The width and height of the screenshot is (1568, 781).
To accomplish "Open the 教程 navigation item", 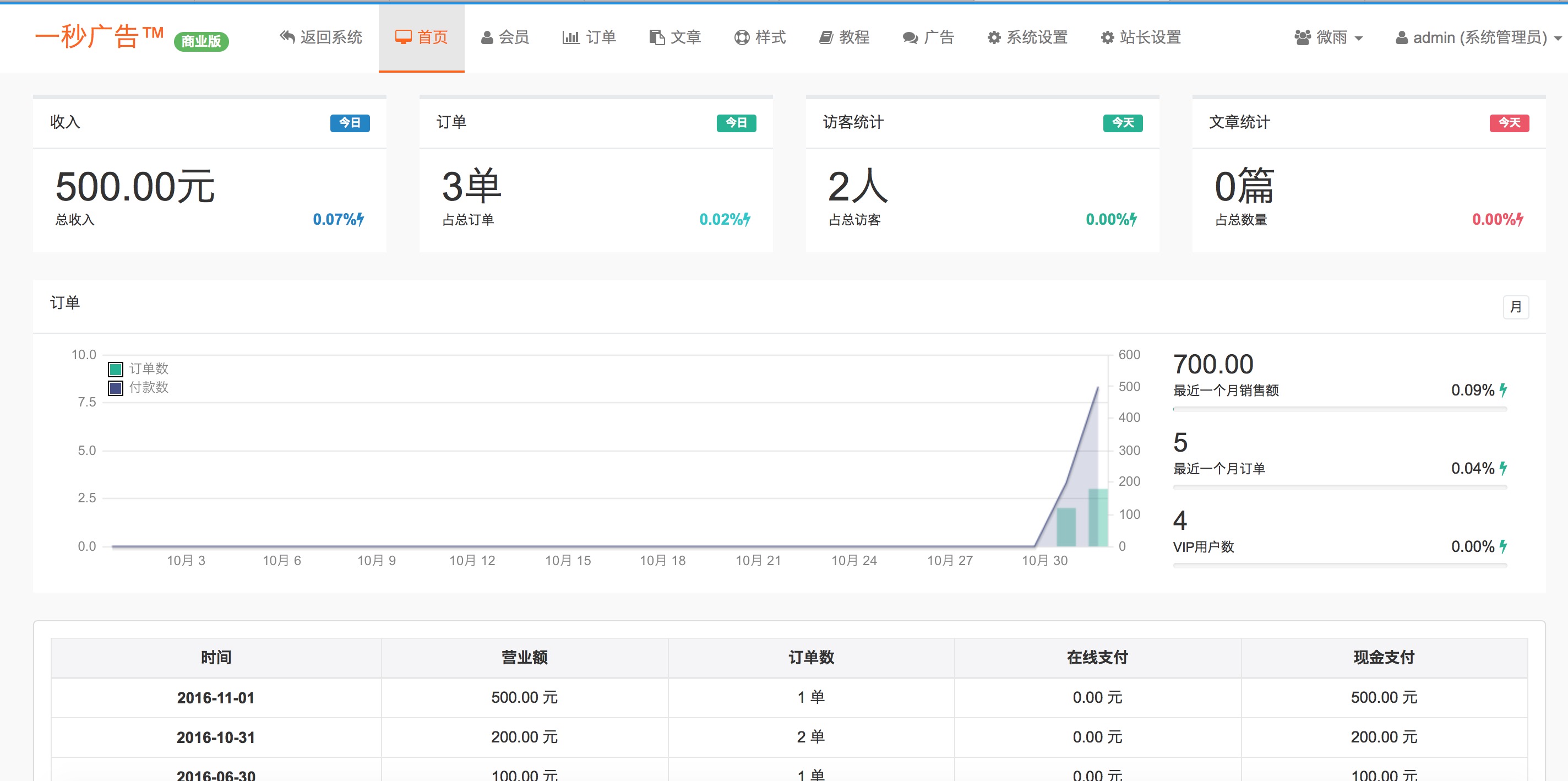I will pyautogui.click(x=844, y=38).
